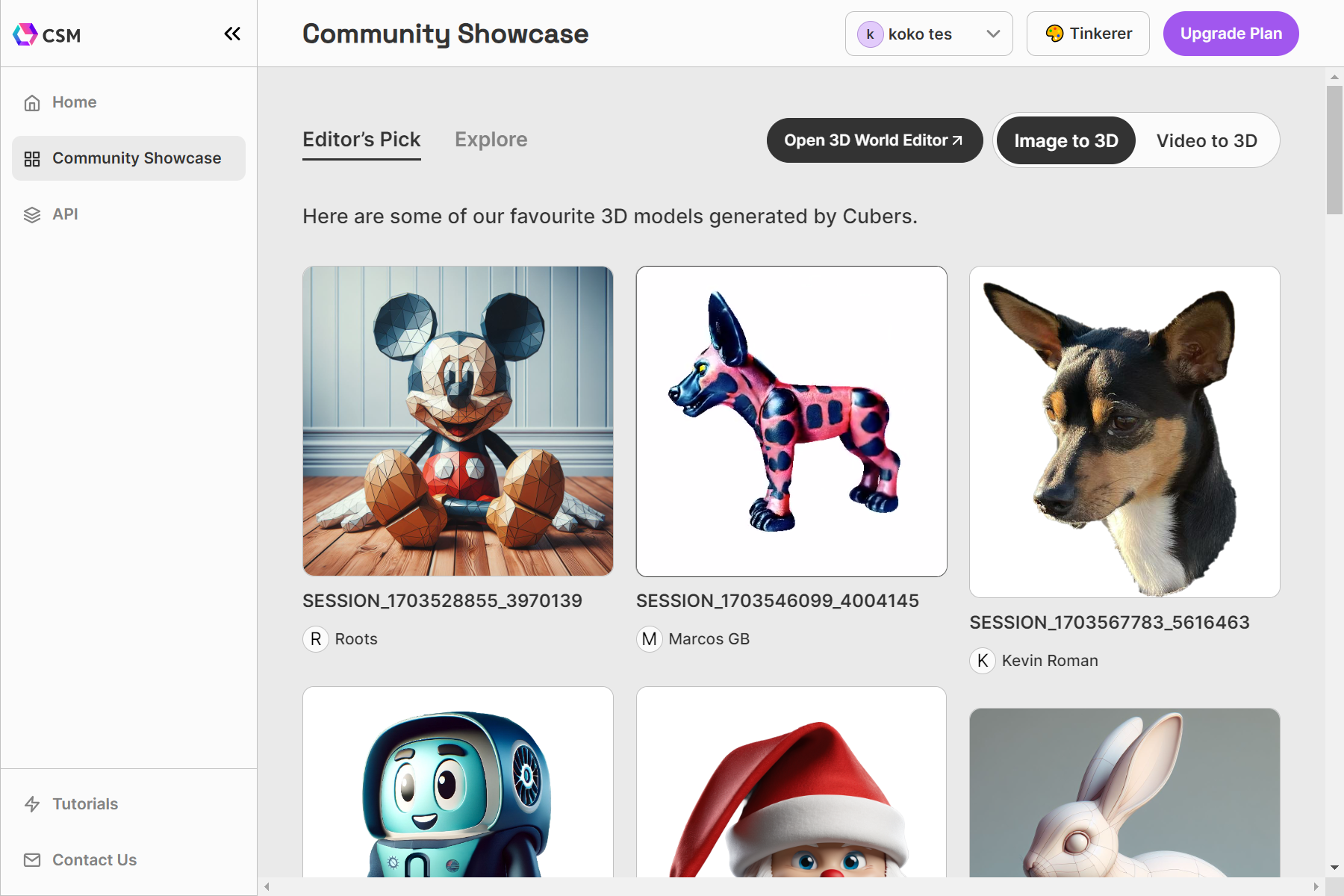Select the Editor's Pick tab
The height and width of the screenshot is (896, 1344).
[x=361, y=140]
